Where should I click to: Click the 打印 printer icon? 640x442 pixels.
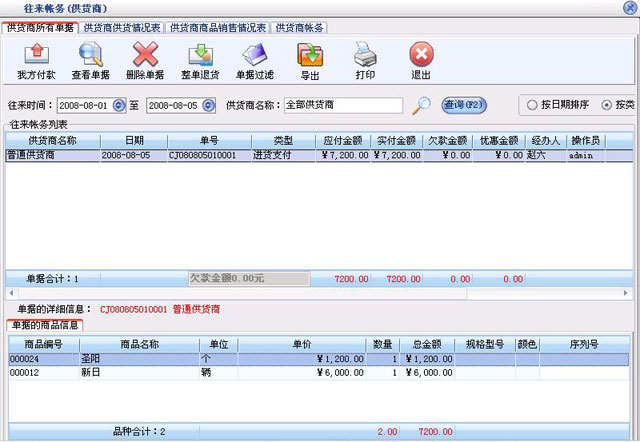pyautogui.click(x=365, y=56)
